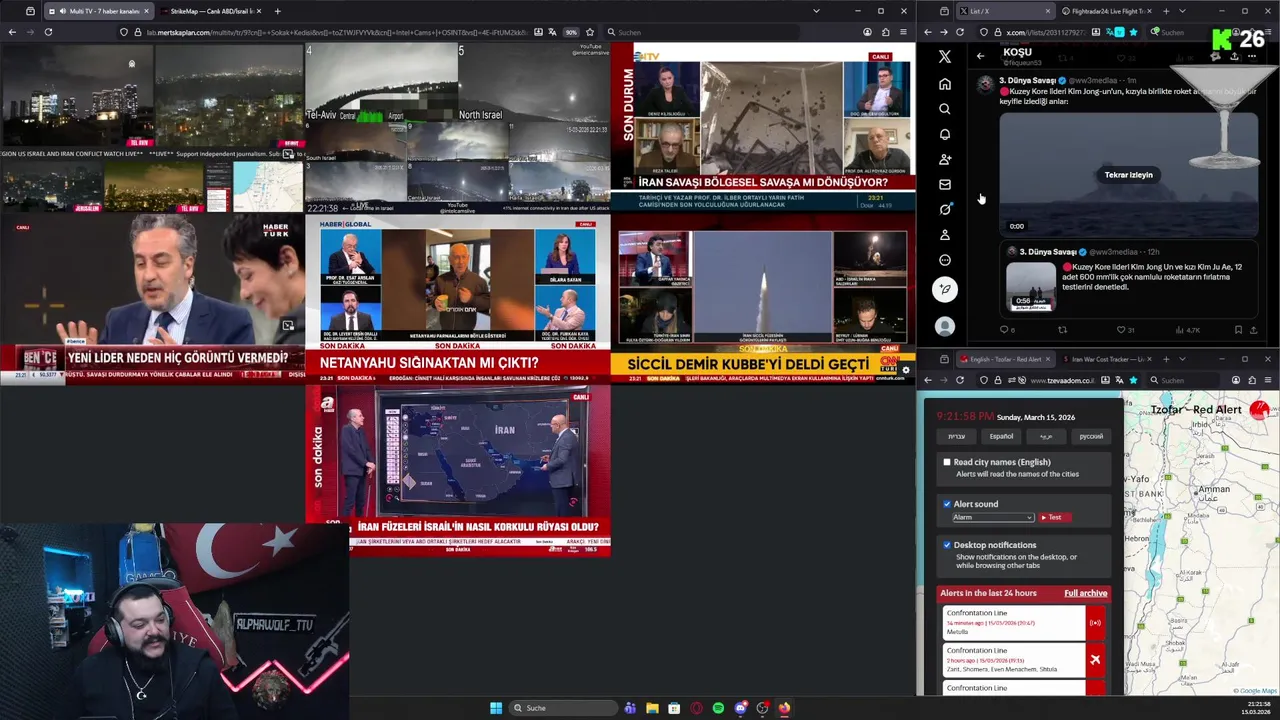
Task: Click @ww3mediaa handle on top post
Action: (1092, 80)
